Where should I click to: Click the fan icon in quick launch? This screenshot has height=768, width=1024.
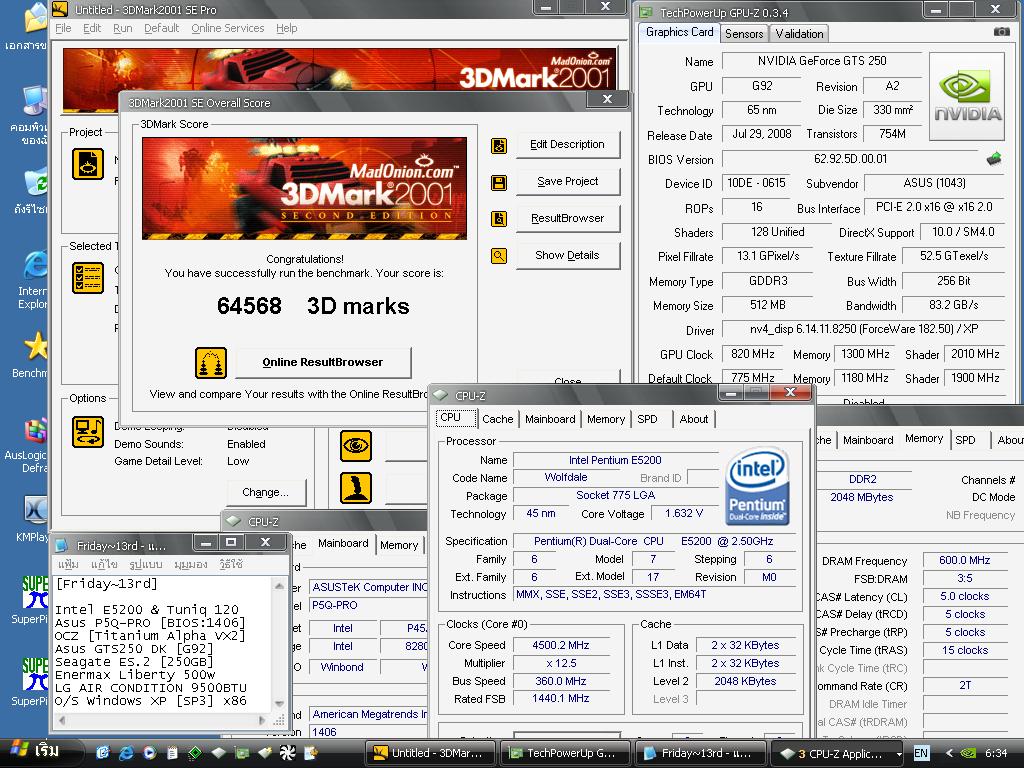(x=287, y=752)
